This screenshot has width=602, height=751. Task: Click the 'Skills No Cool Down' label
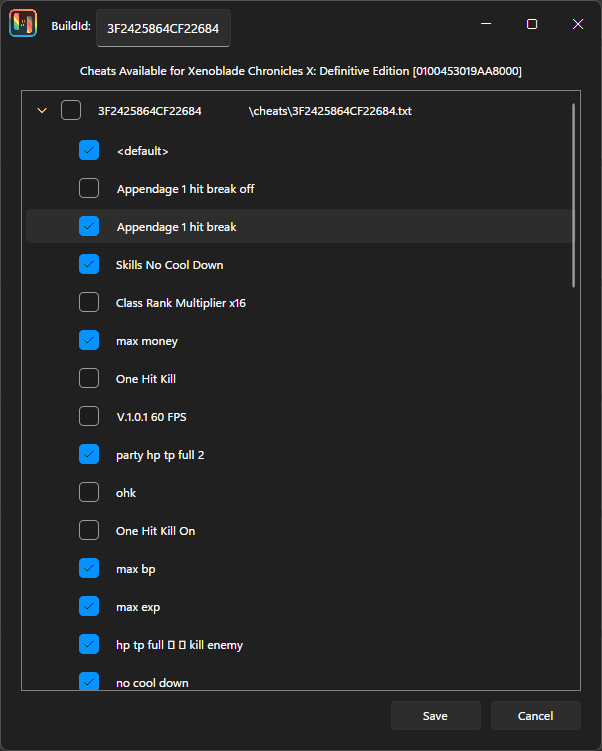pos(170,265)
